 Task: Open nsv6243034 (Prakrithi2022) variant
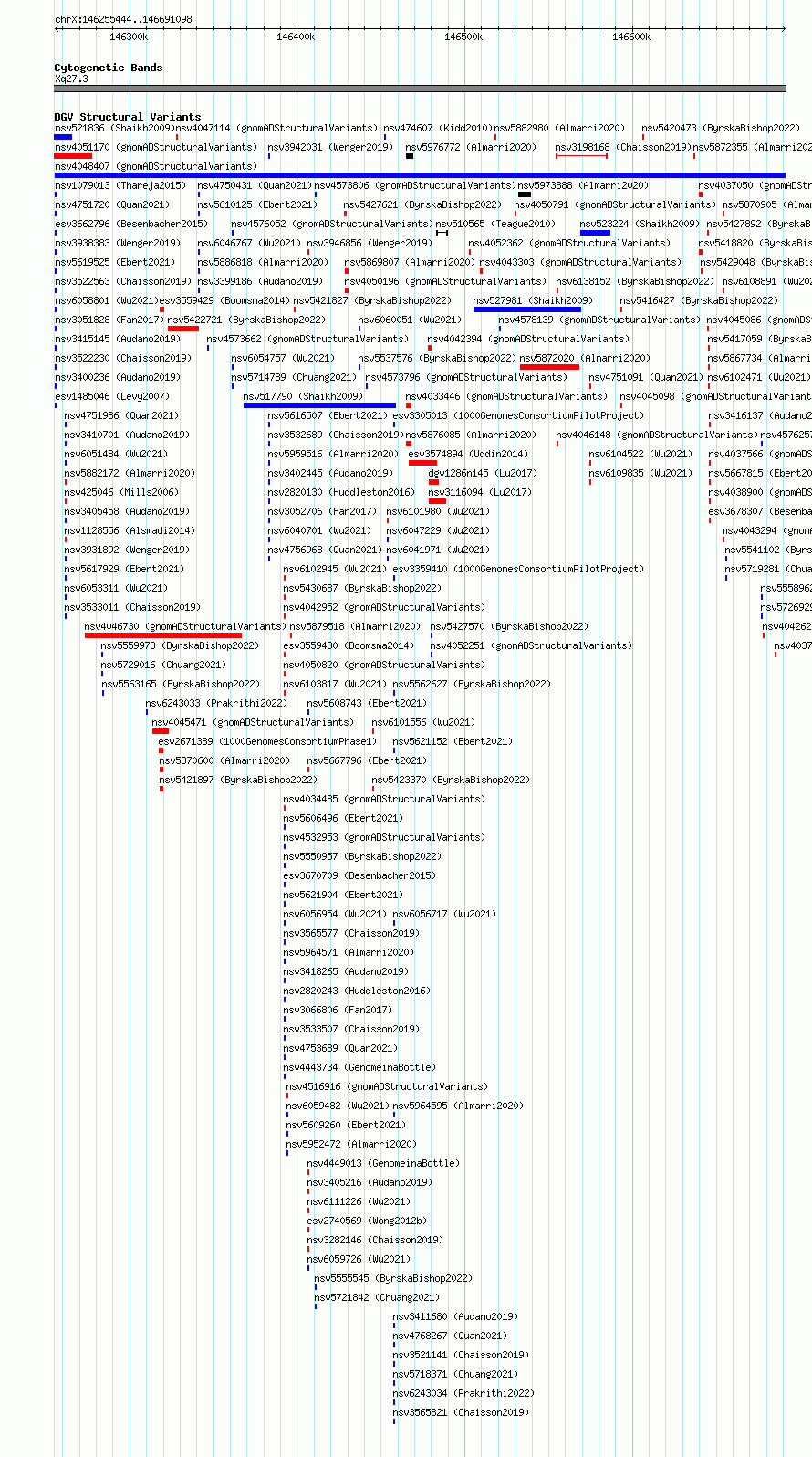click(463, 1394)
